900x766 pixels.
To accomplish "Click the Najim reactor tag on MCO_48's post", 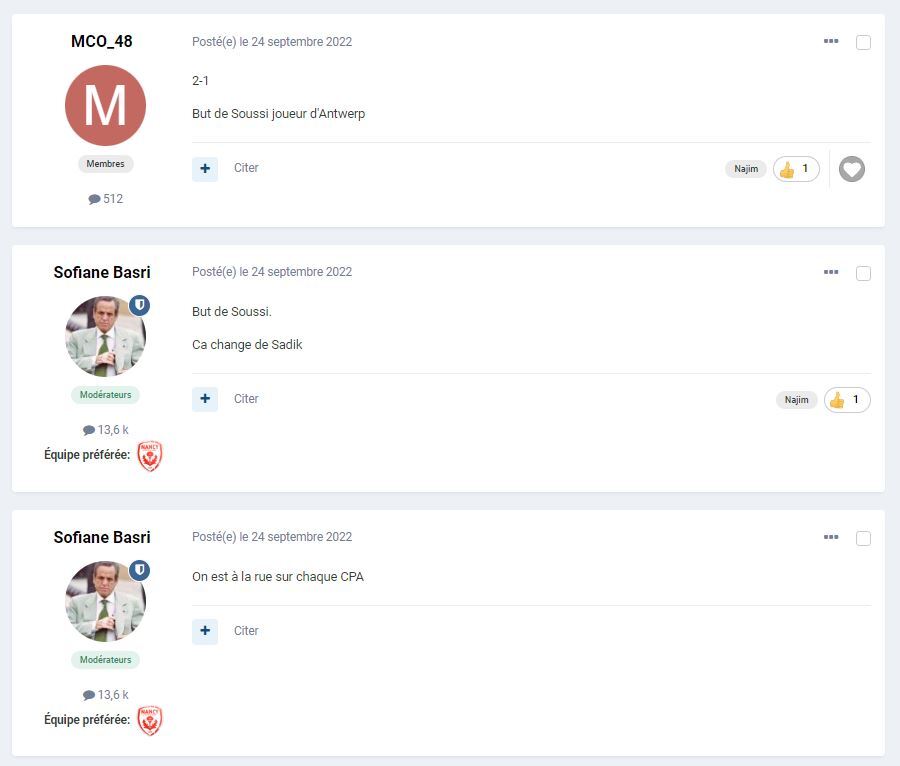I will [x=746, y=170].
